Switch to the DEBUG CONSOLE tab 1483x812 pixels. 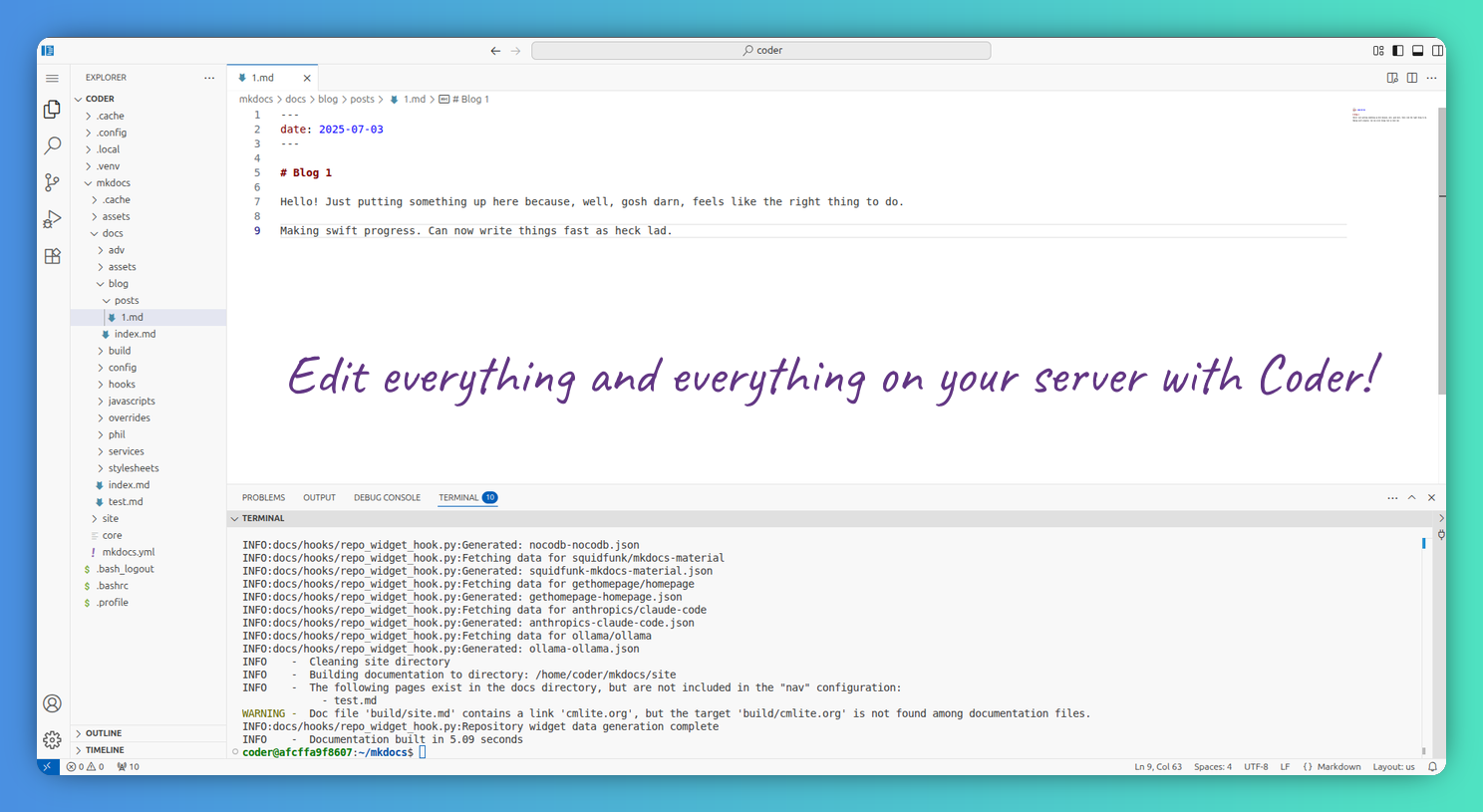point(387,498)
